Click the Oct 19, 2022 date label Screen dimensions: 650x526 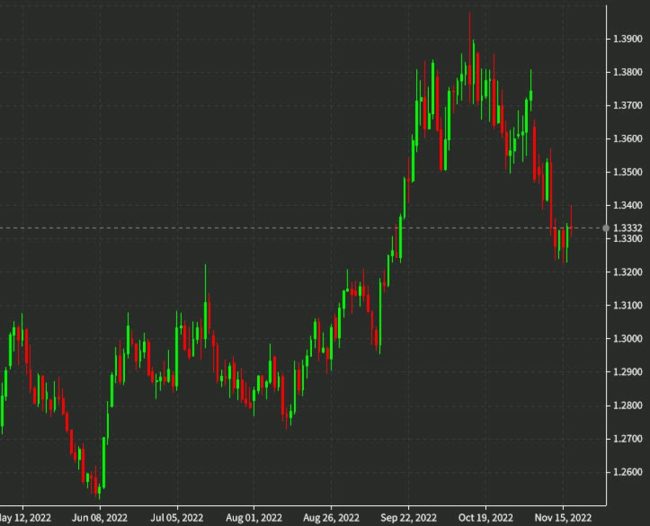484,518
